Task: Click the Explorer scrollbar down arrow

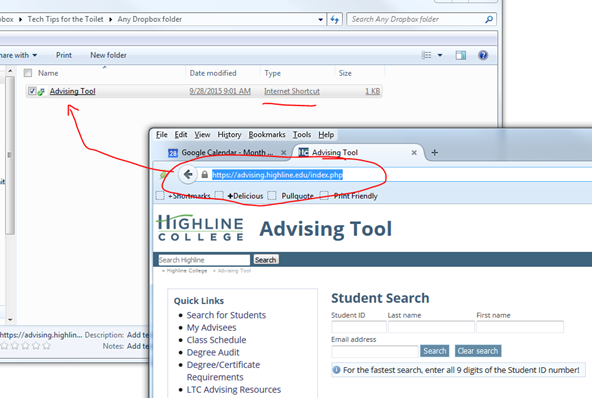Action: (10, 320)
